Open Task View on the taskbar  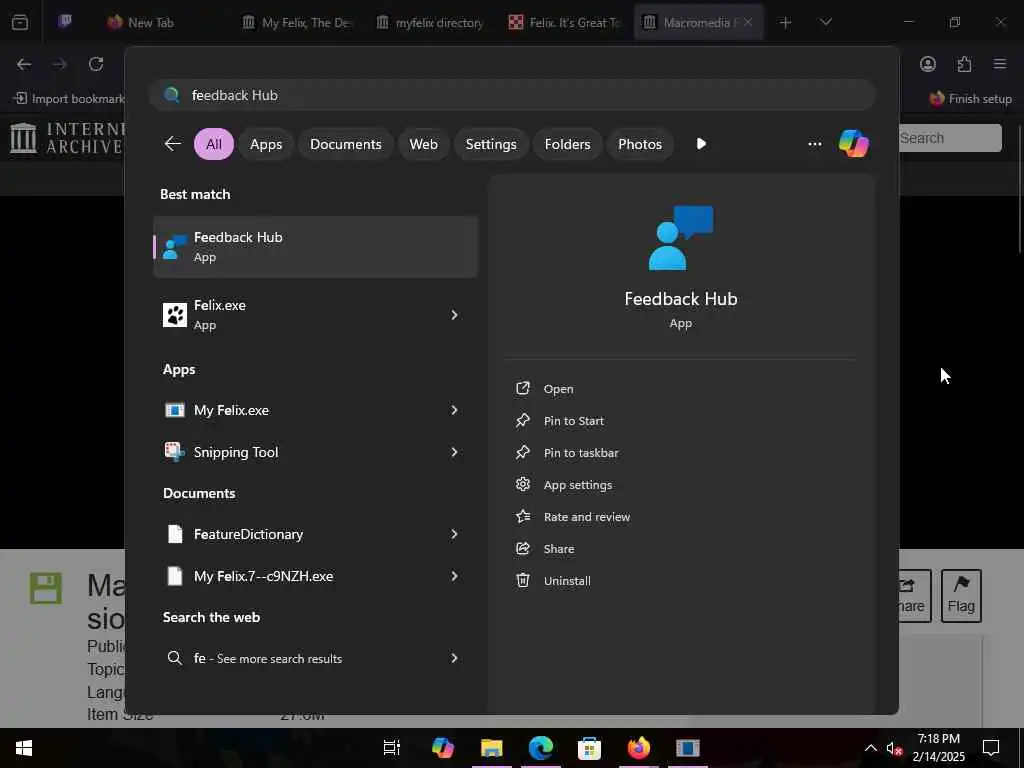391,748
